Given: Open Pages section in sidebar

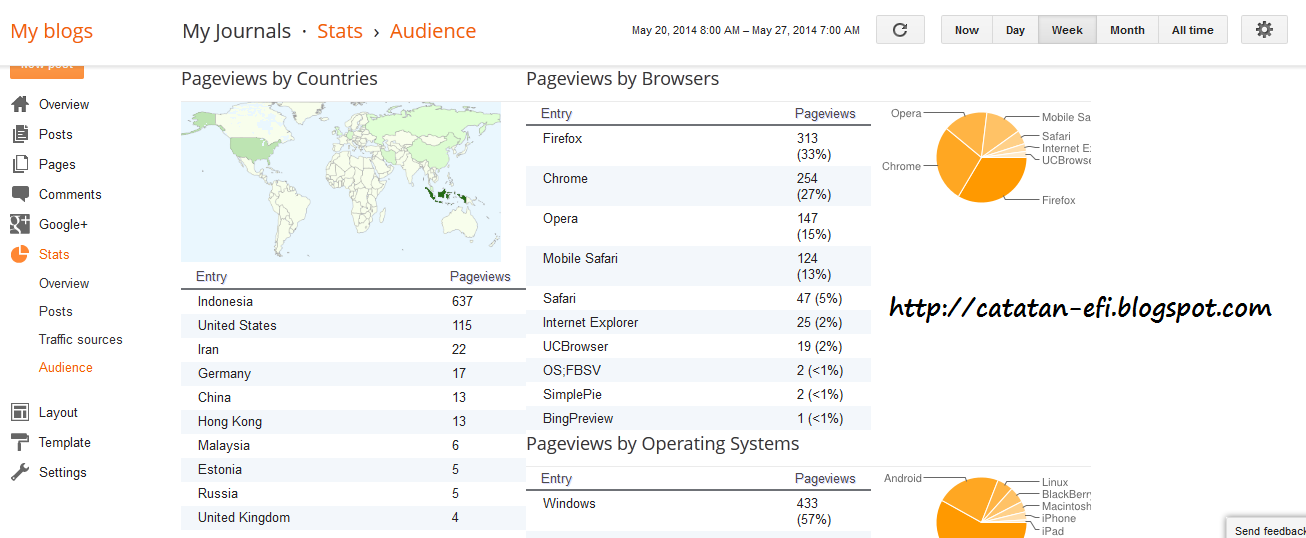Looking at the screenshot, I should (57, 164).
